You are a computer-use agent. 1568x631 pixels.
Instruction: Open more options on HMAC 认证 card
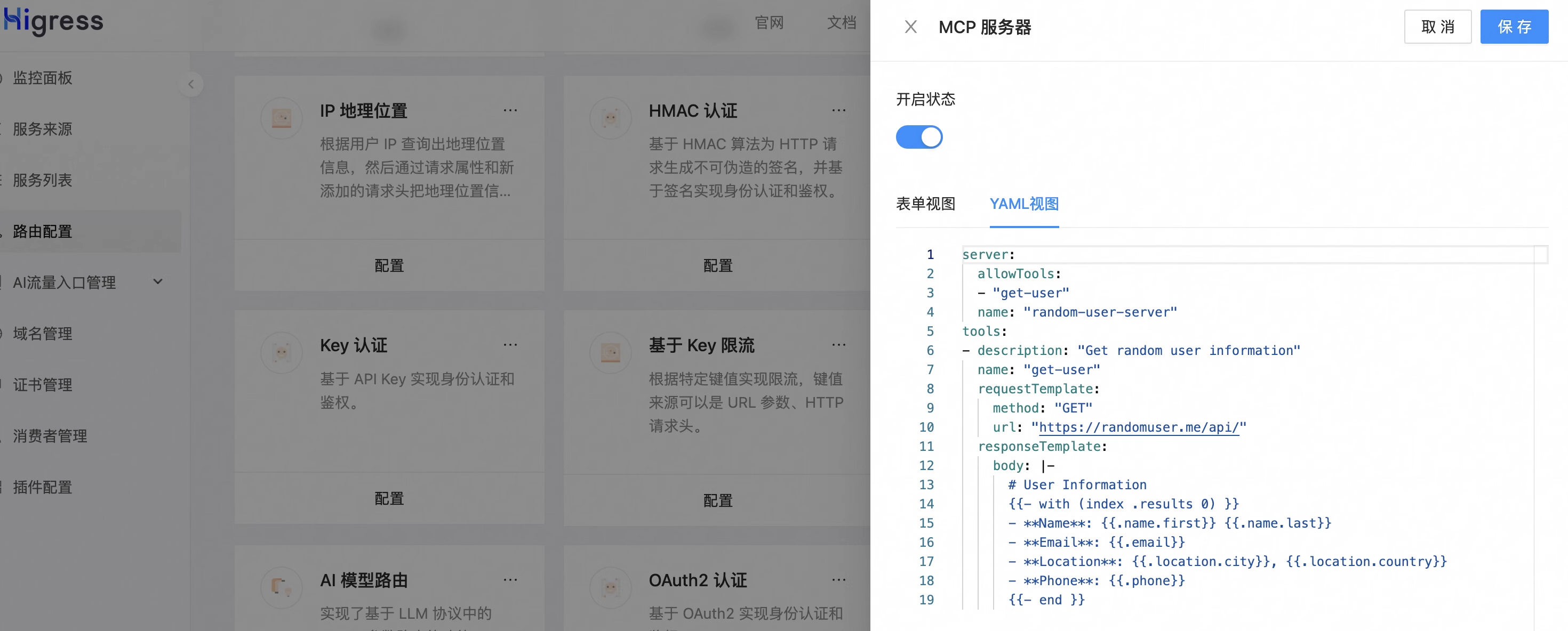click(x=839, y=110)
